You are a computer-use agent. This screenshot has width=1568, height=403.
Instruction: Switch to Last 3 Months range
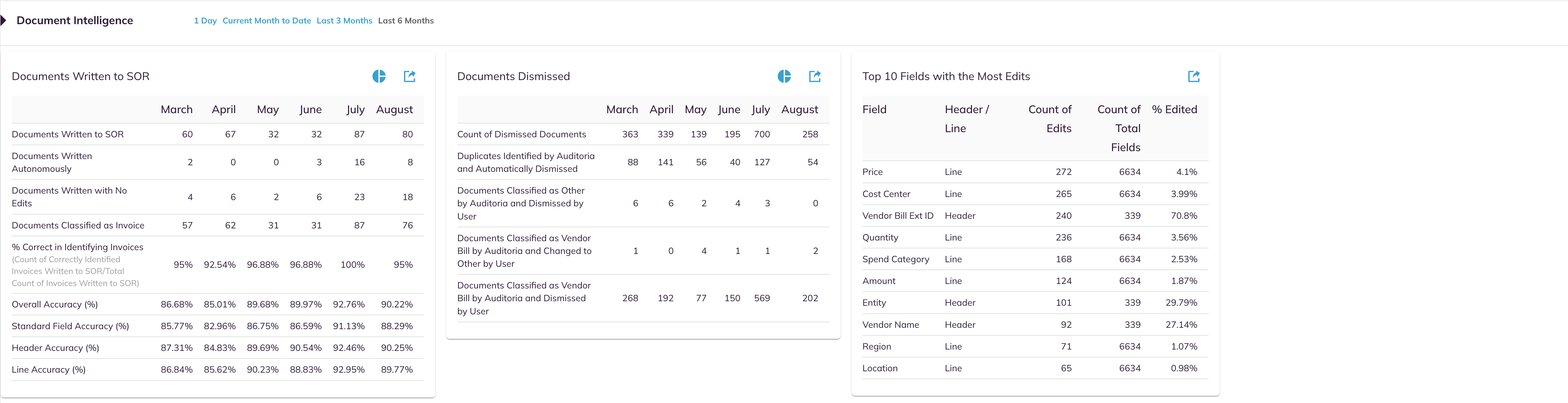345,21
